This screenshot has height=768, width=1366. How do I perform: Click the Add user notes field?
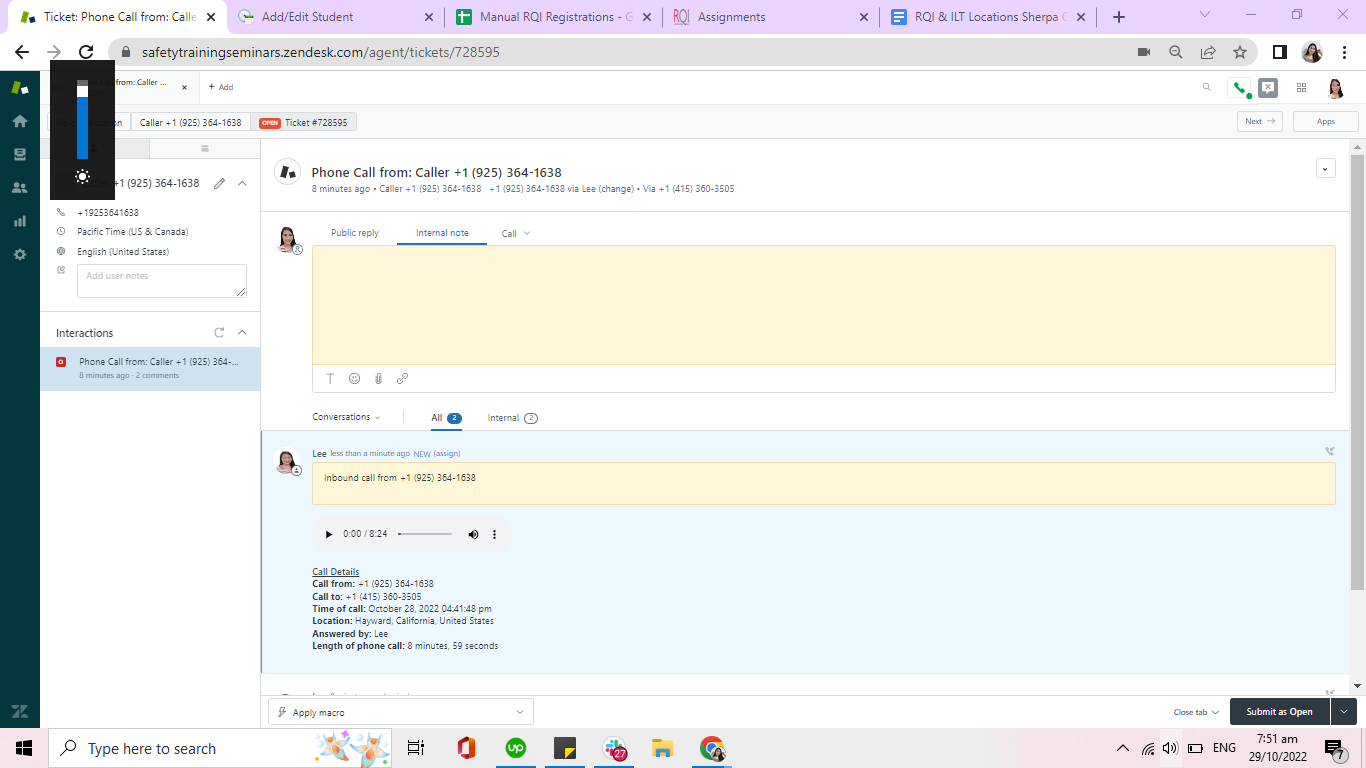coord(162,281)
